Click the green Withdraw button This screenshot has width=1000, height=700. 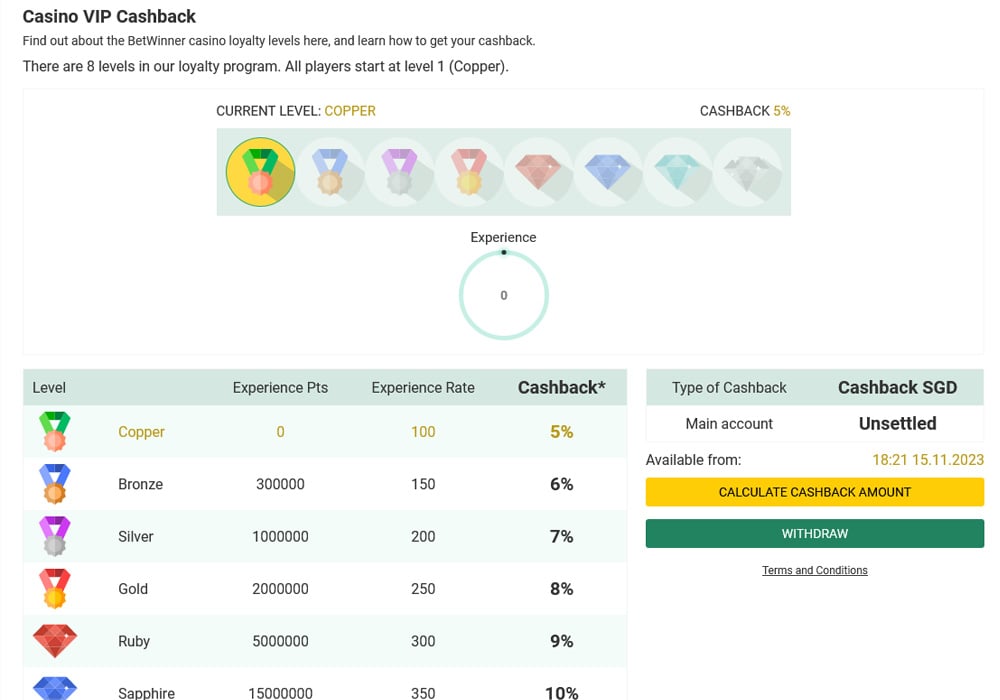tap(814, 534)
